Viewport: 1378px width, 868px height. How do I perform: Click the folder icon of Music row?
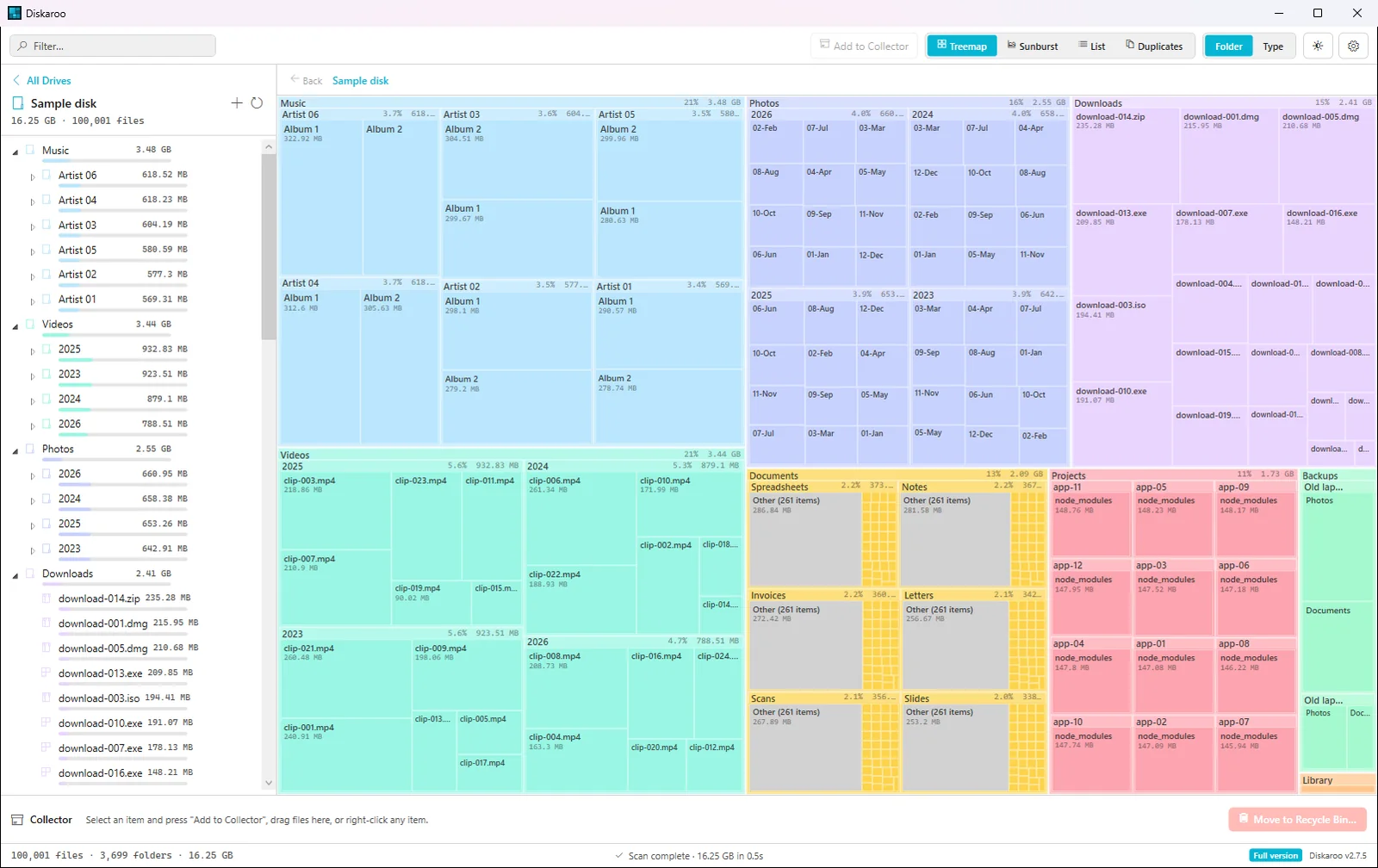(30, 150)
